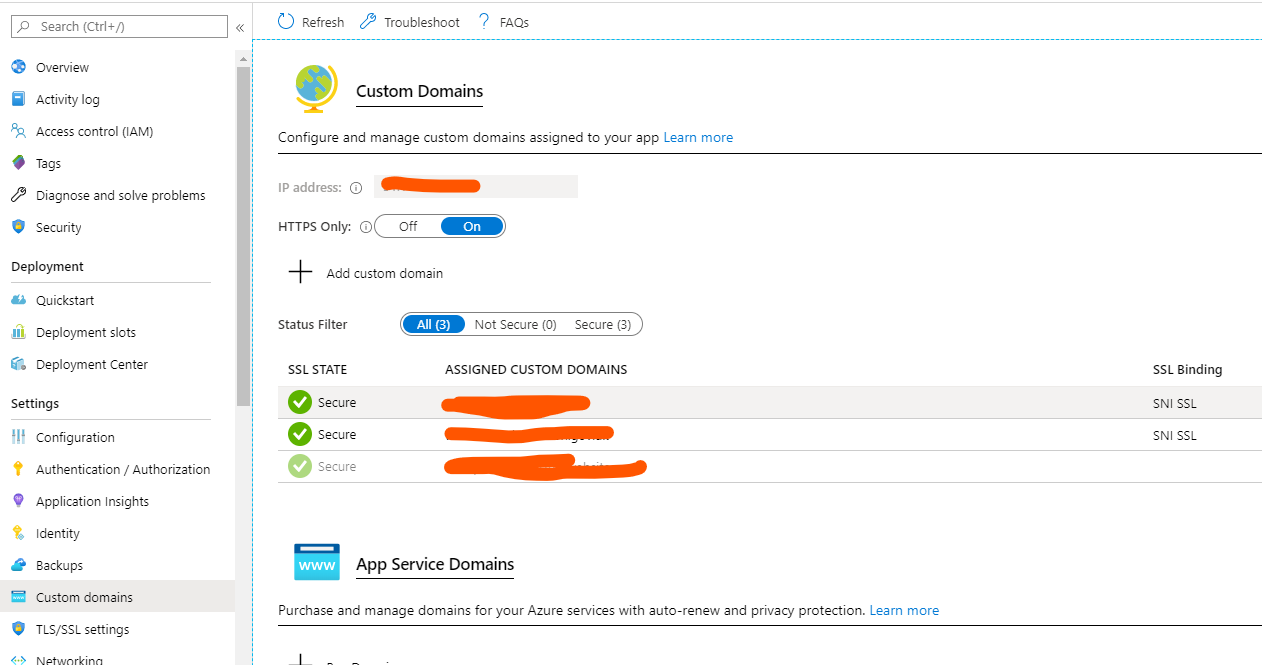Click SNI SSL in the second row
The height and width of the screenshot is (665, 1262).
click(1174, 436)
